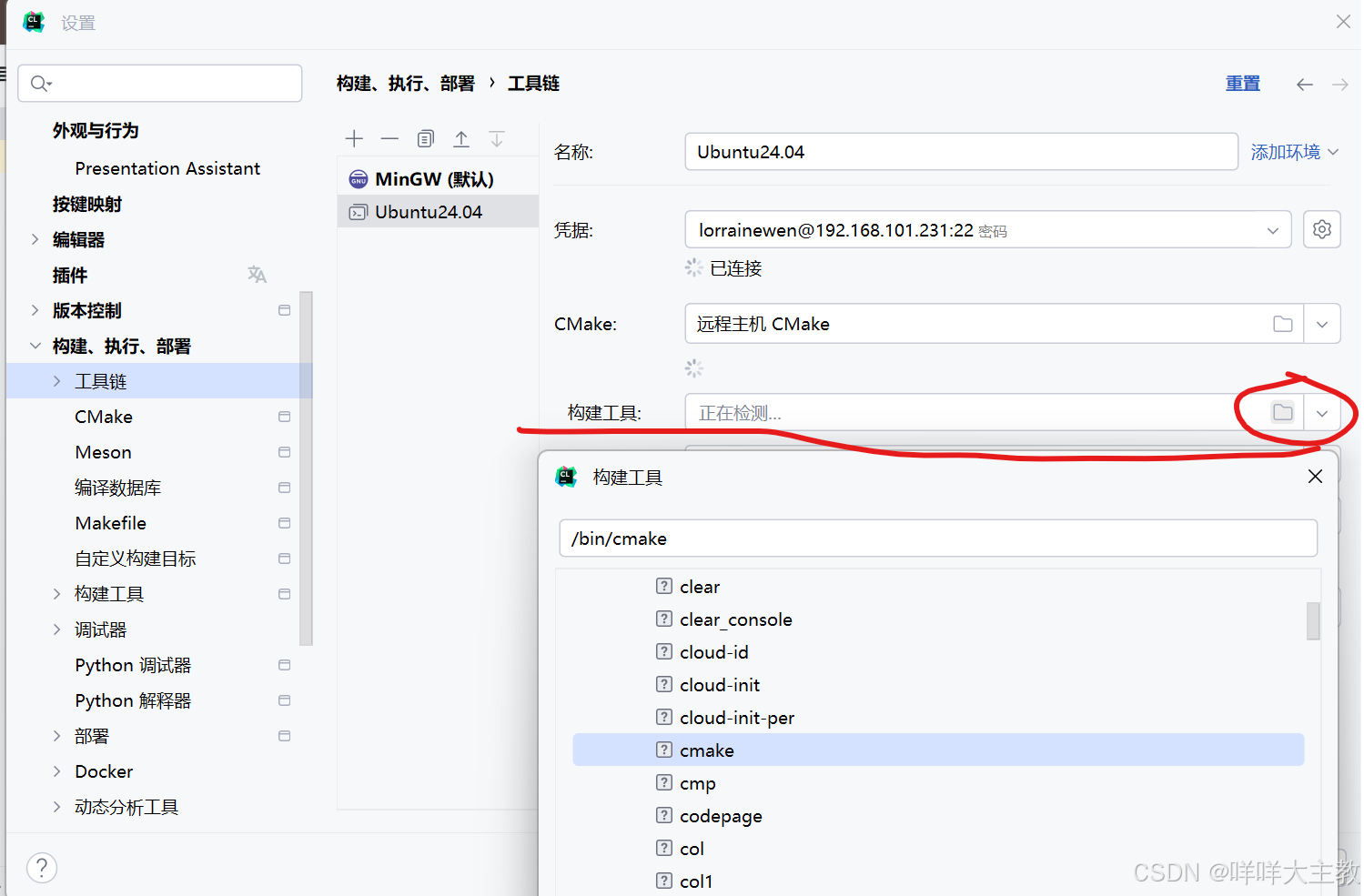Screen dimensions: 1364x896
Task: Click 构建、执行、部署 breadcrumb
Action: click(406, 84)
